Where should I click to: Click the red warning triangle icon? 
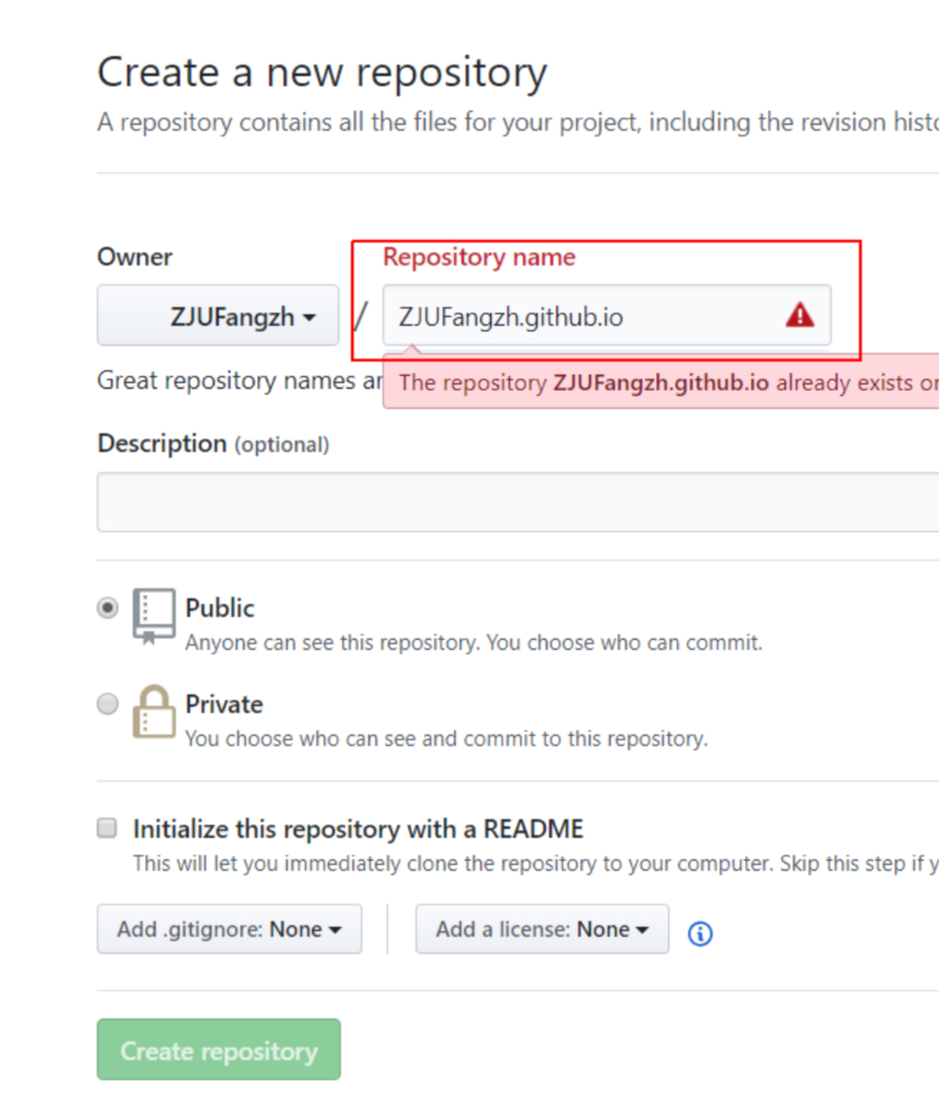click(799, 316)
